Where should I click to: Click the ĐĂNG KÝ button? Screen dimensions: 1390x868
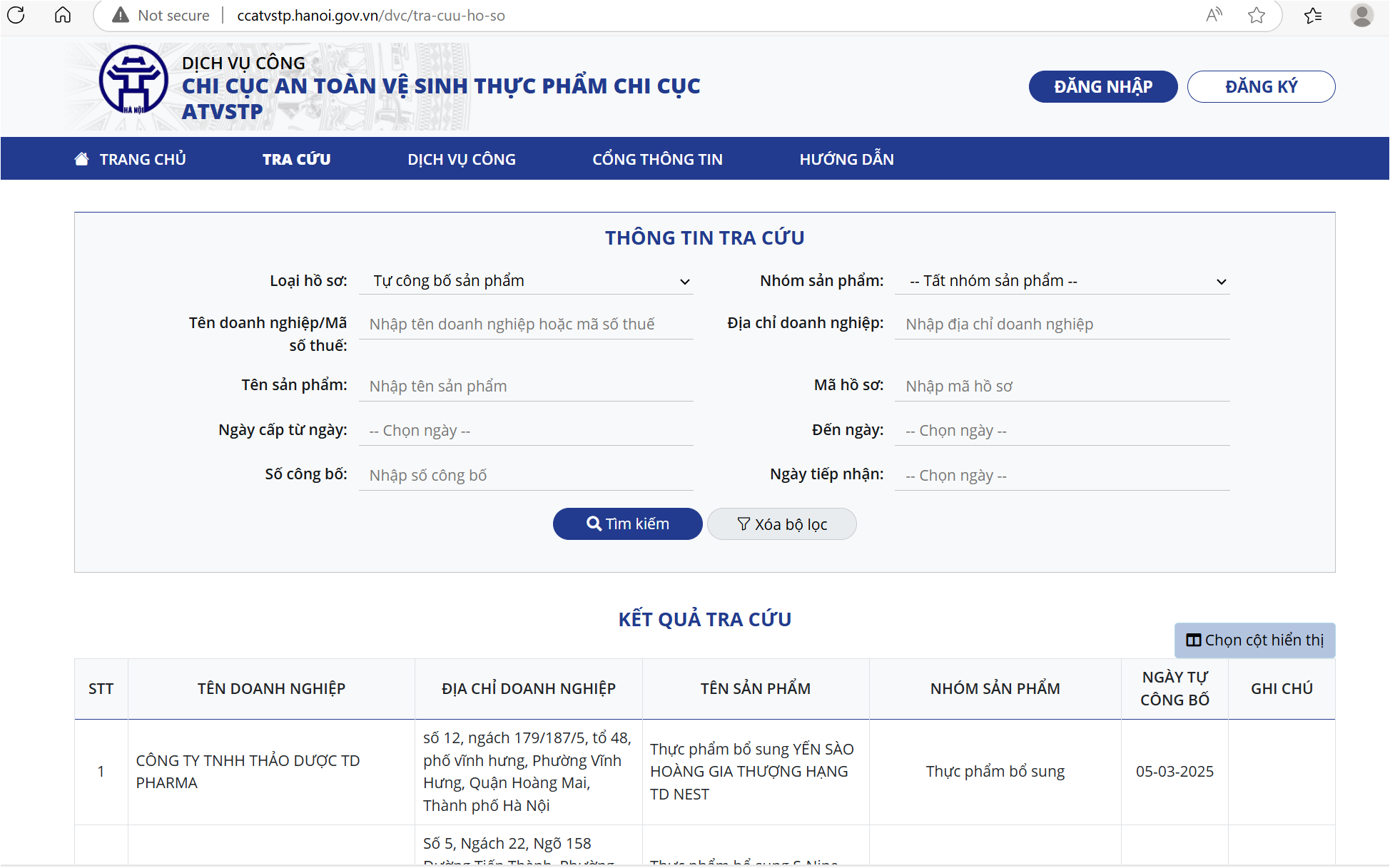[x=1261, y=86]
